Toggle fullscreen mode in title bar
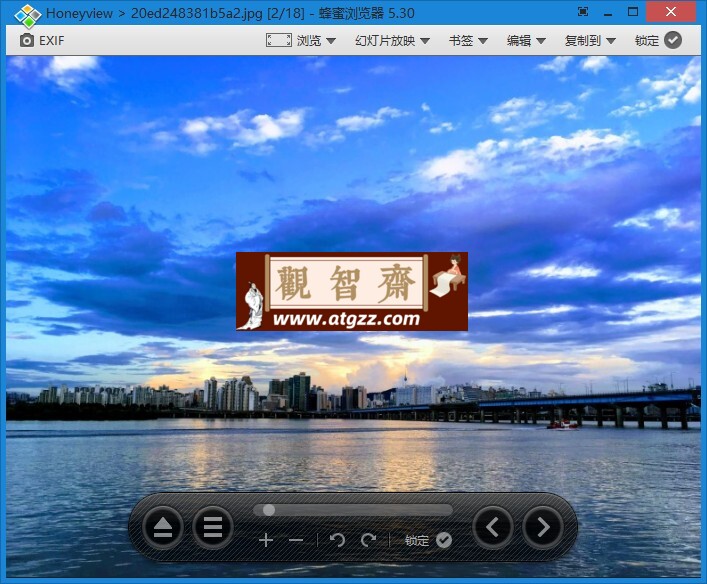 (583, 12)
